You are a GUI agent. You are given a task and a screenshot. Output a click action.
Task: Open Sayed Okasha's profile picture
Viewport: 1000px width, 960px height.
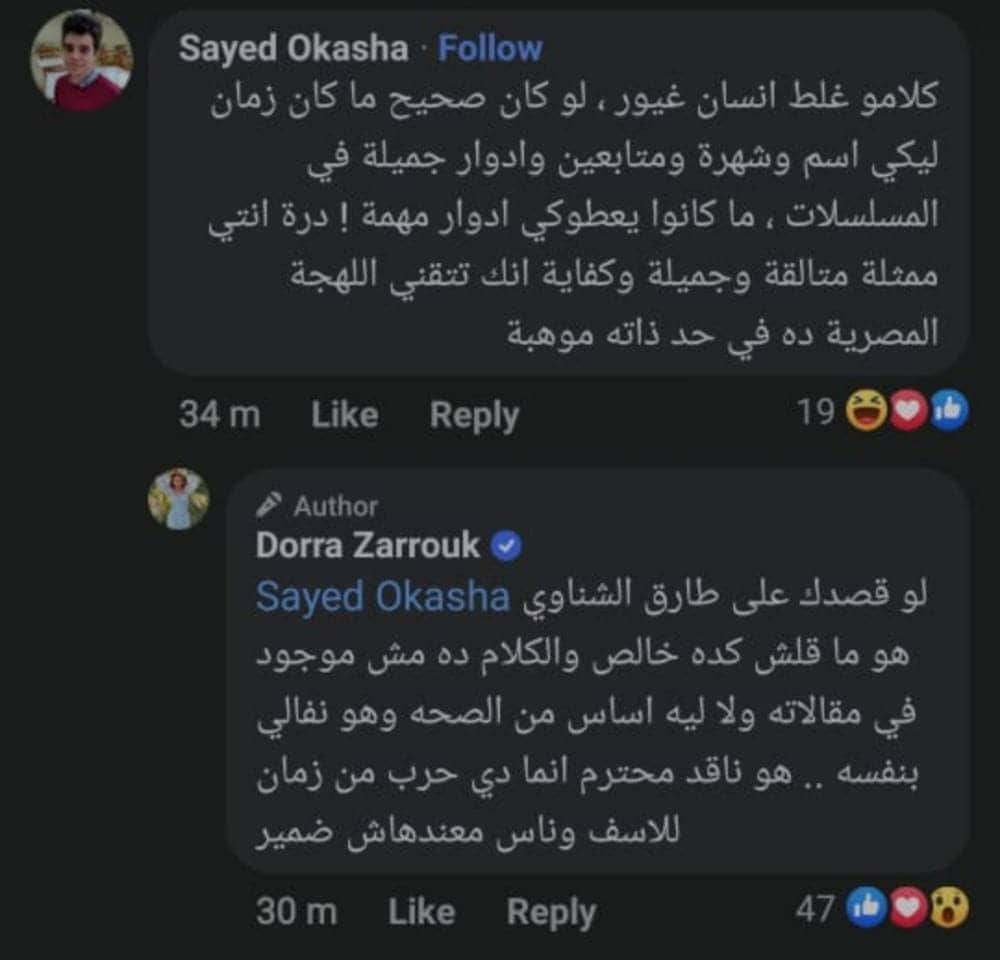82,60
